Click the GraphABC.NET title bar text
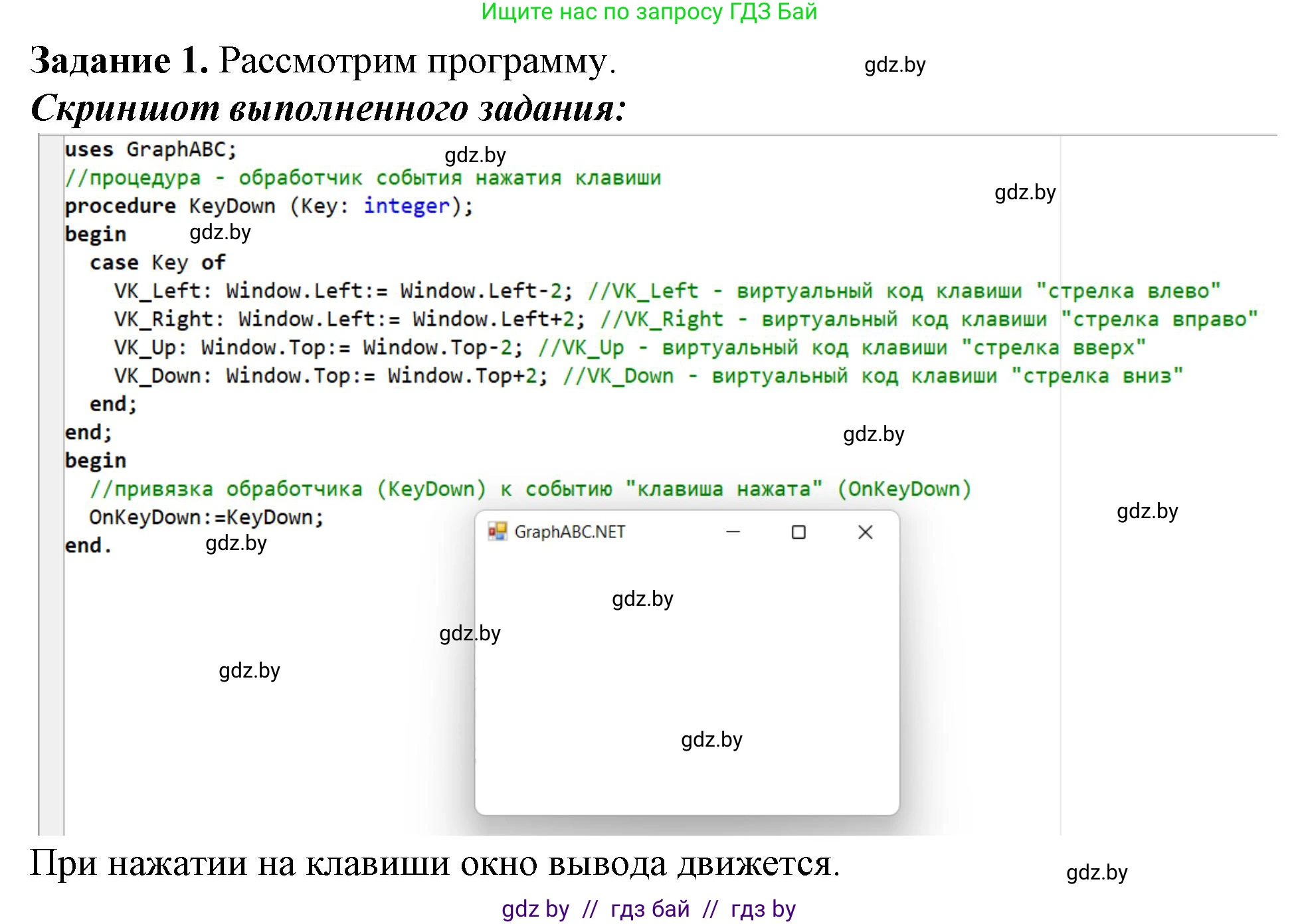The height and width of the screenshot is (924, 1300). [569, 532]
